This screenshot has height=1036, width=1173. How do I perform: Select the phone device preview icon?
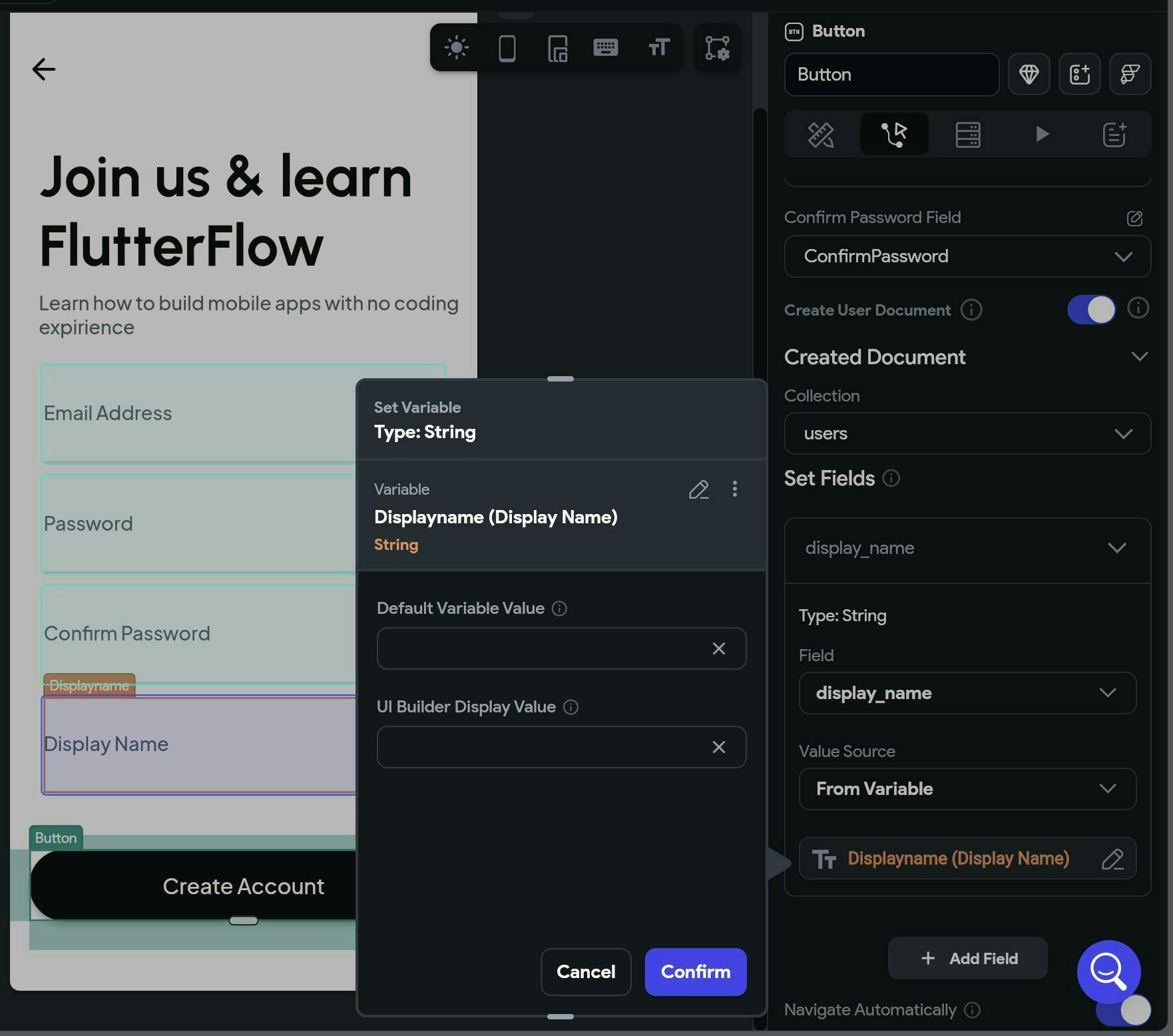[507, 48]
